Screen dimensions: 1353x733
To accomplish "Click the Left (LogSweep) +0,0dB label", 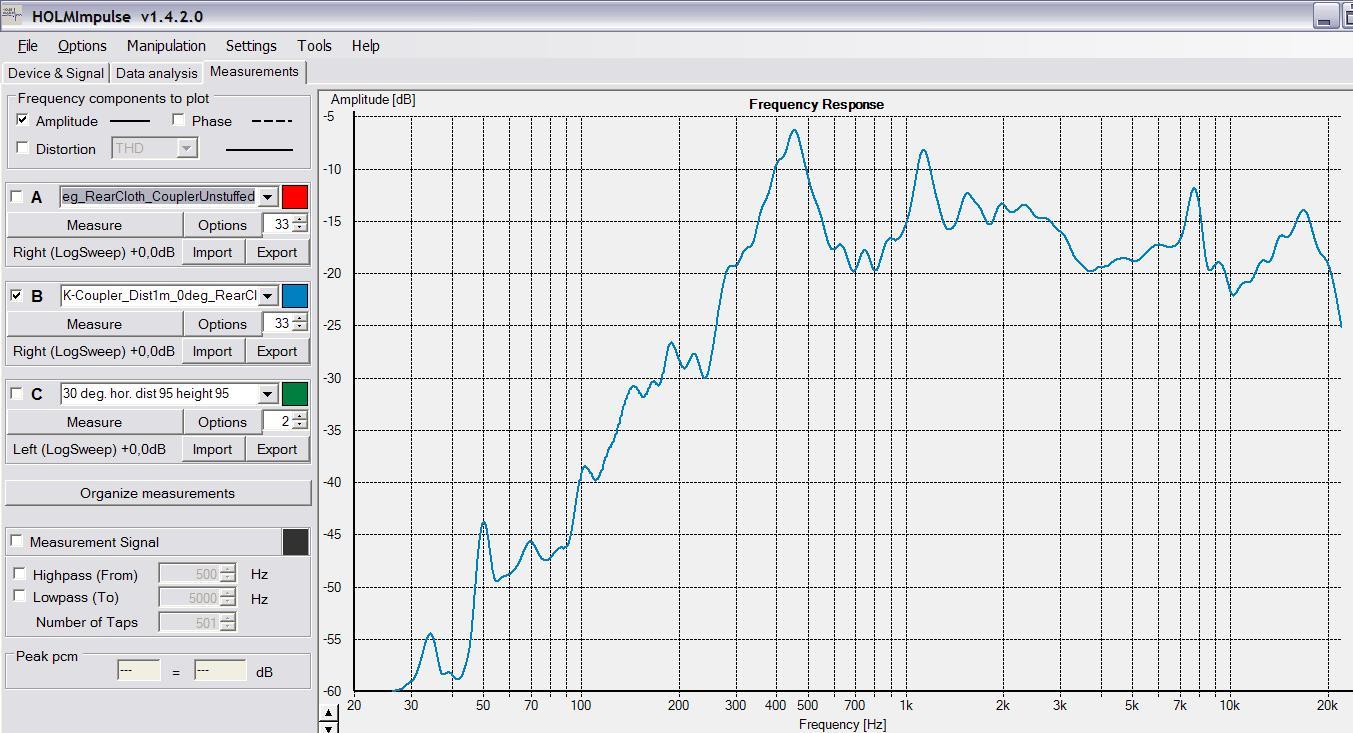I will 90,449.
